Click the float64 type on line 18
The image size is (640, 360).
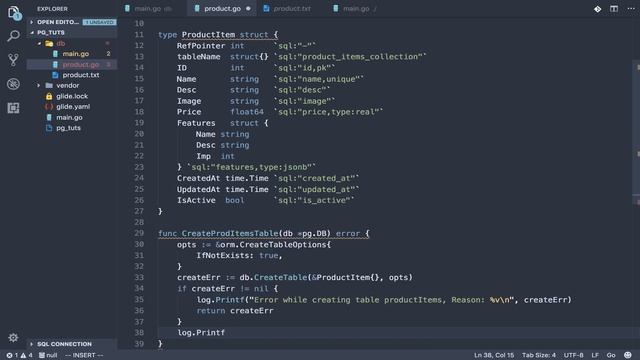(247, 112)
